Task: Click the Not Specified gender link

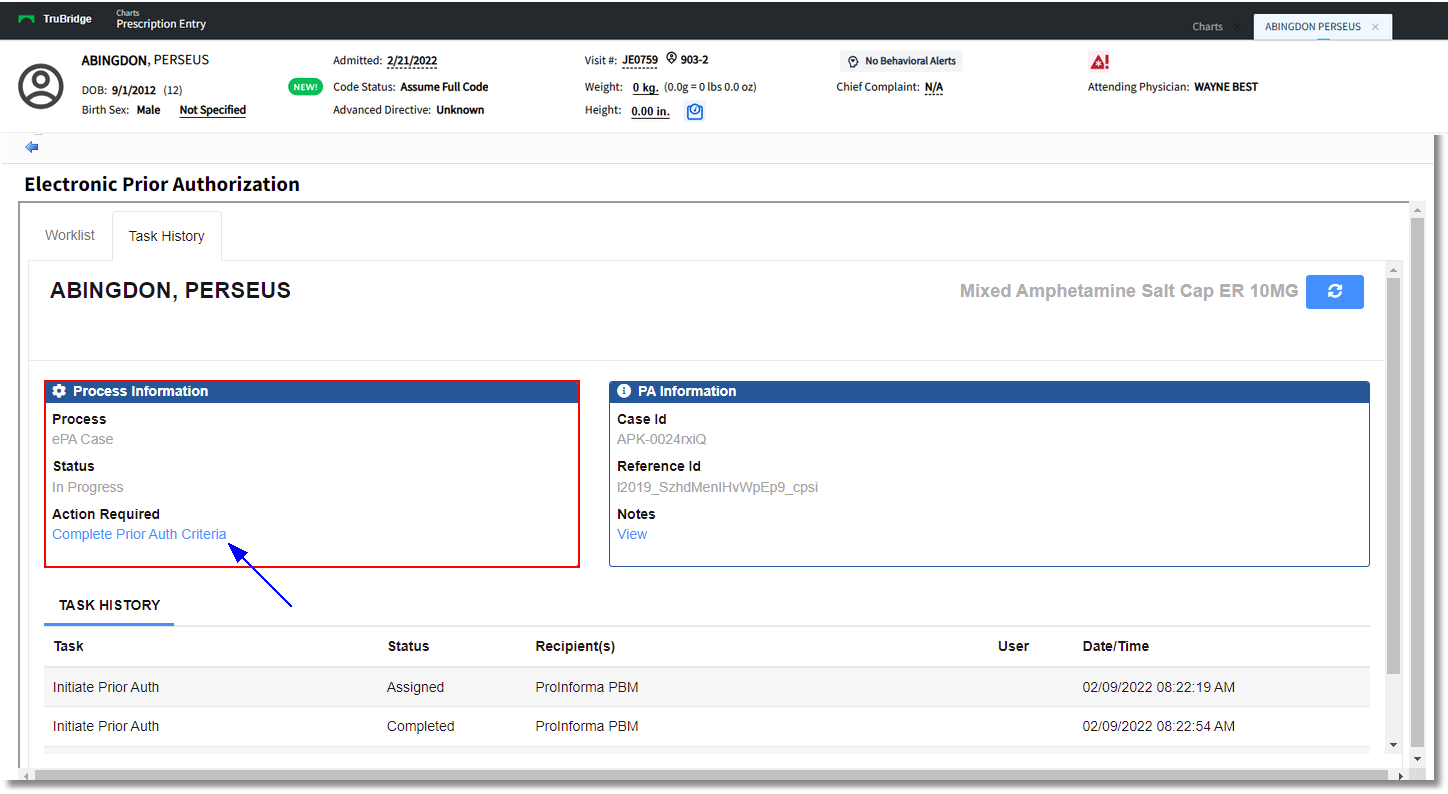Action: point(213,110)
